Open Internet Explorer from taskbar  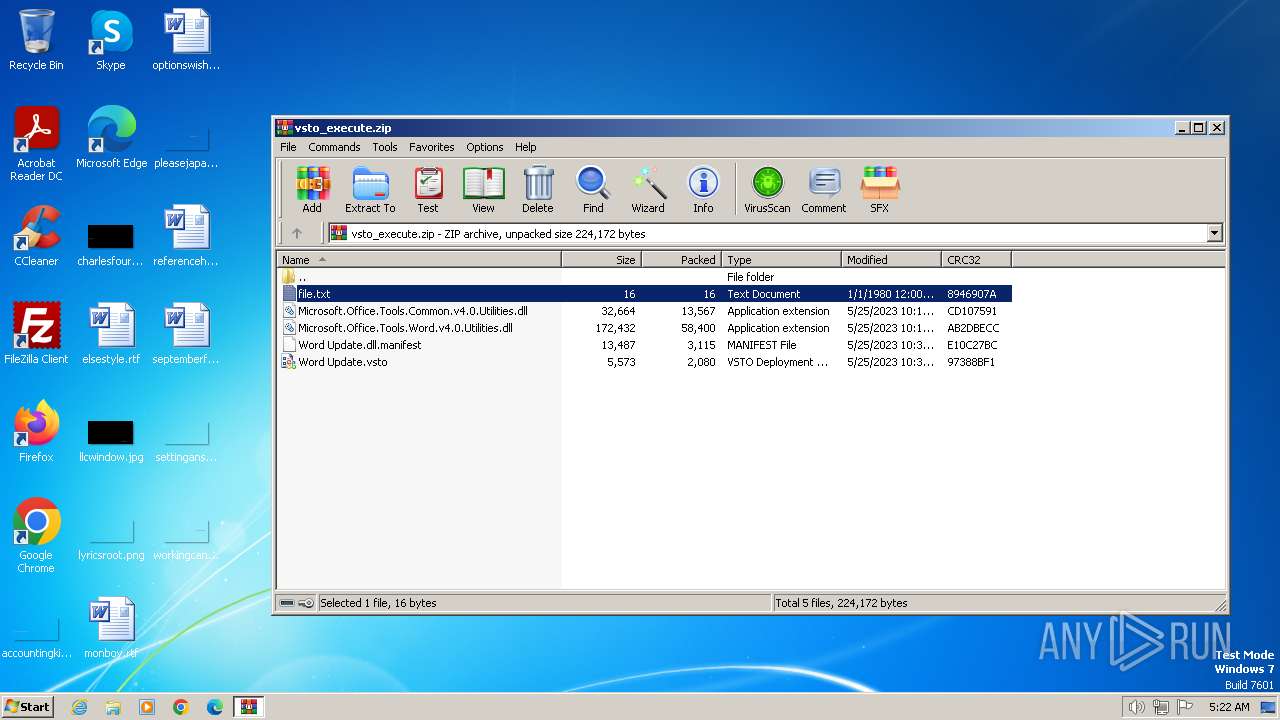(x=79, y=707)
